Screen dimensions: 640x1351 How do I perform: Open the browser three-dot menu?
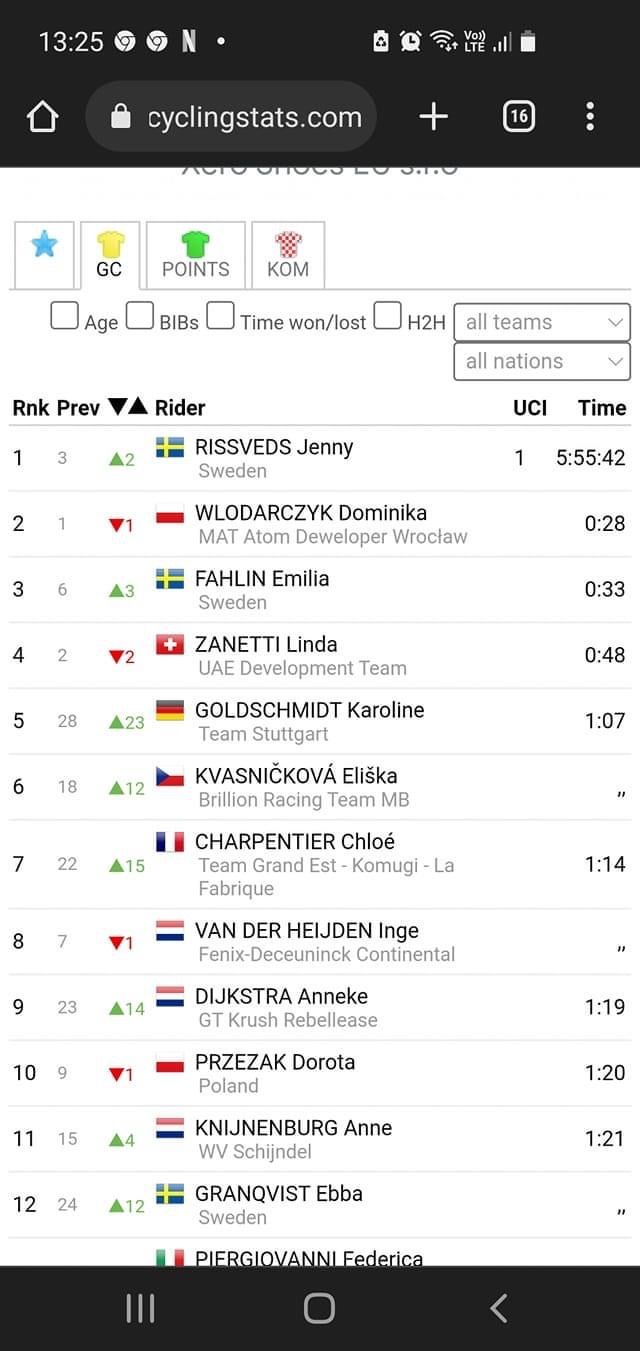(590, 117)
